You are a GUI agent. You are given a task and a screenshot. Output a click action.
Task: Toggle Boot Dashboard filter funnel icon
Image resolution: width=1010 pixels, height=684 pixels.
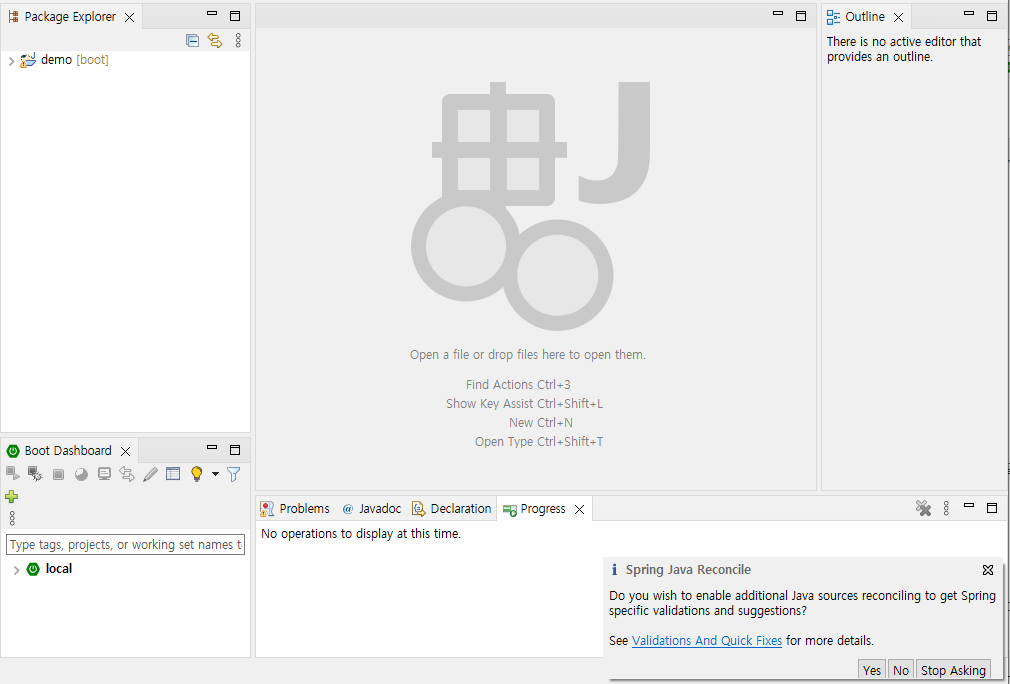tap(234, 475)
